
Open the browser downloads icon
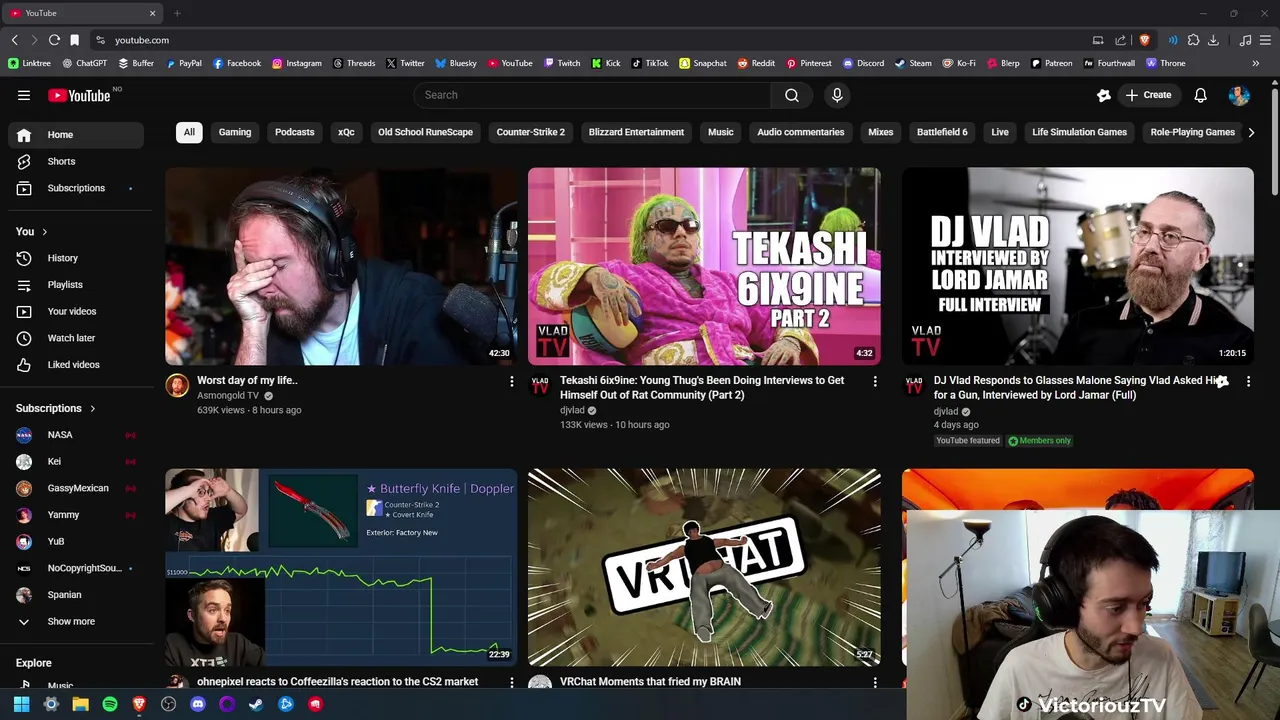click(1213, 40)
